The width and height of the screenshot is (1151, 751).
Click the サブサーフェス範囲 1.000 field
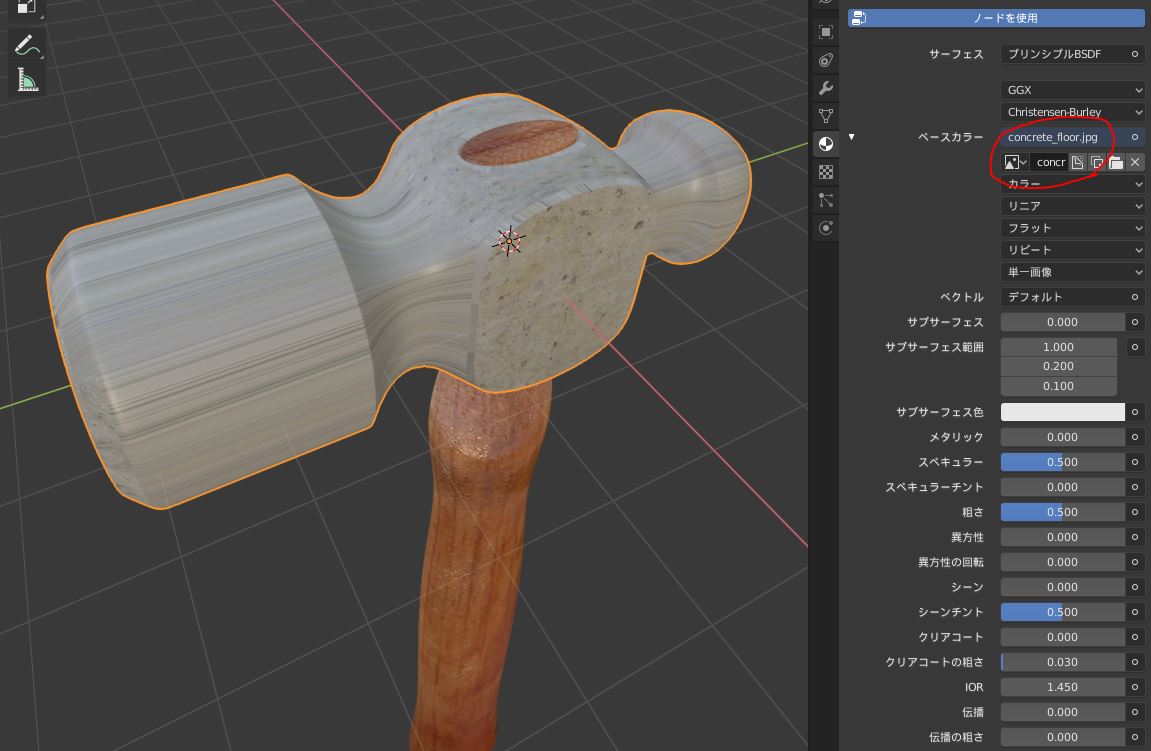(1059, 347)
